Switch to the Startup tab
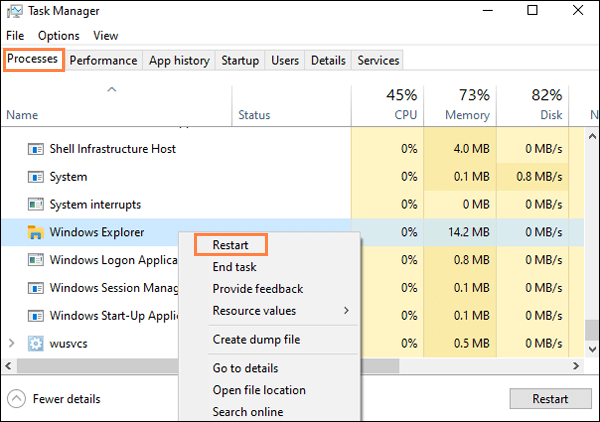This screenshot has height=422, width=600. (240, 60)
